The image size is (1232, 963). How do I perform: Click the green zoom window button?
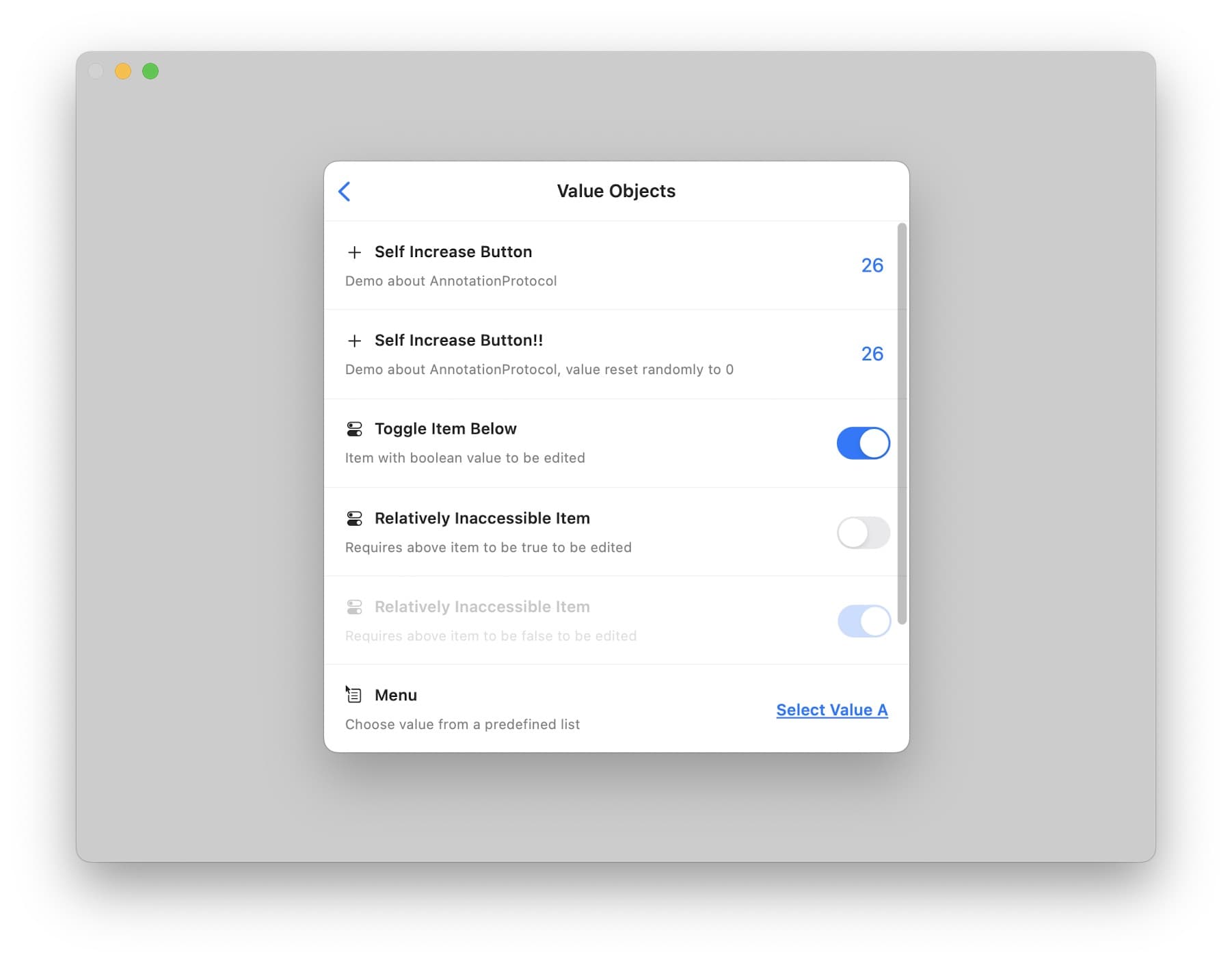150,71
